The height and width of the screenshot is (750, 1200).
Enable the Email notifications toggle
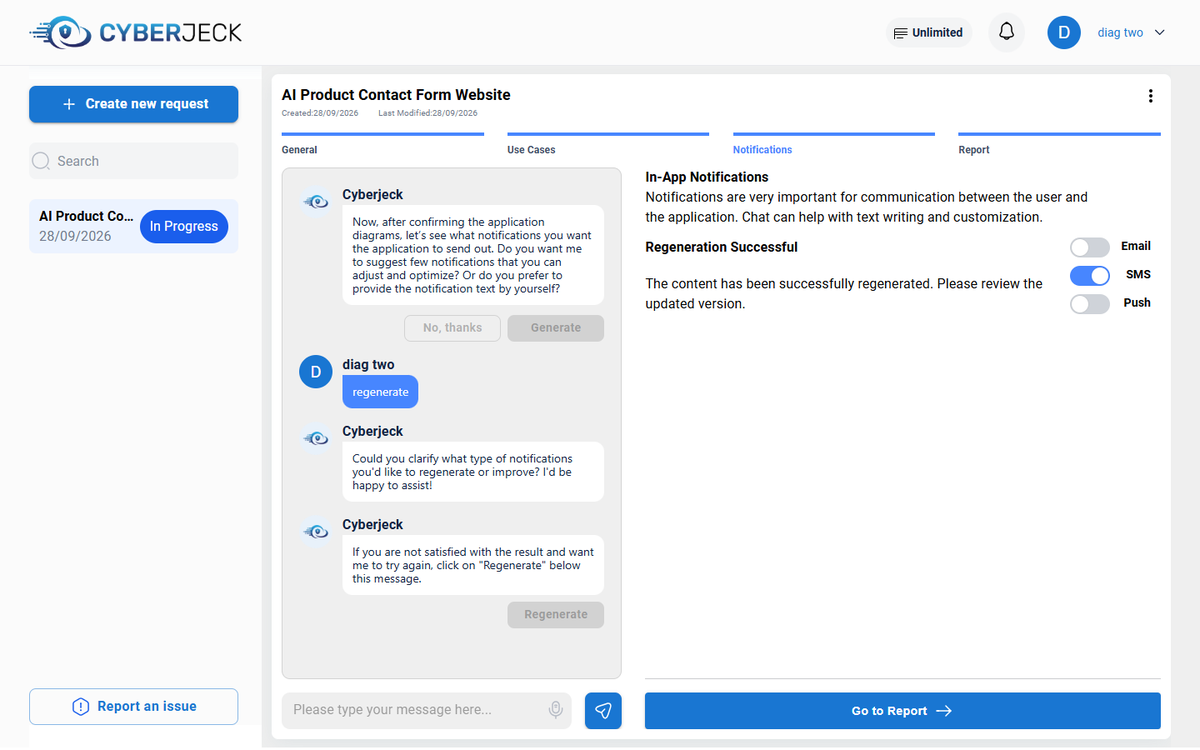click(x=1090, y=247)
